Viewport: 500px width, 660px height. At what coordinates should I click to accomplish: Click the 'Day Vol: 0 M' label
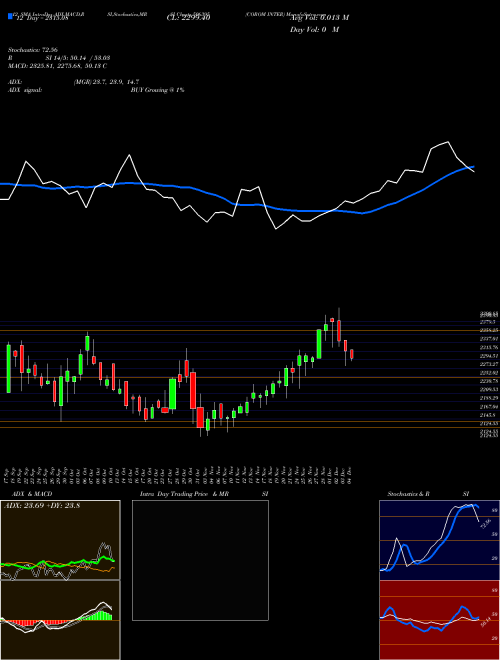pyautogui.click(x=314, y=30)
